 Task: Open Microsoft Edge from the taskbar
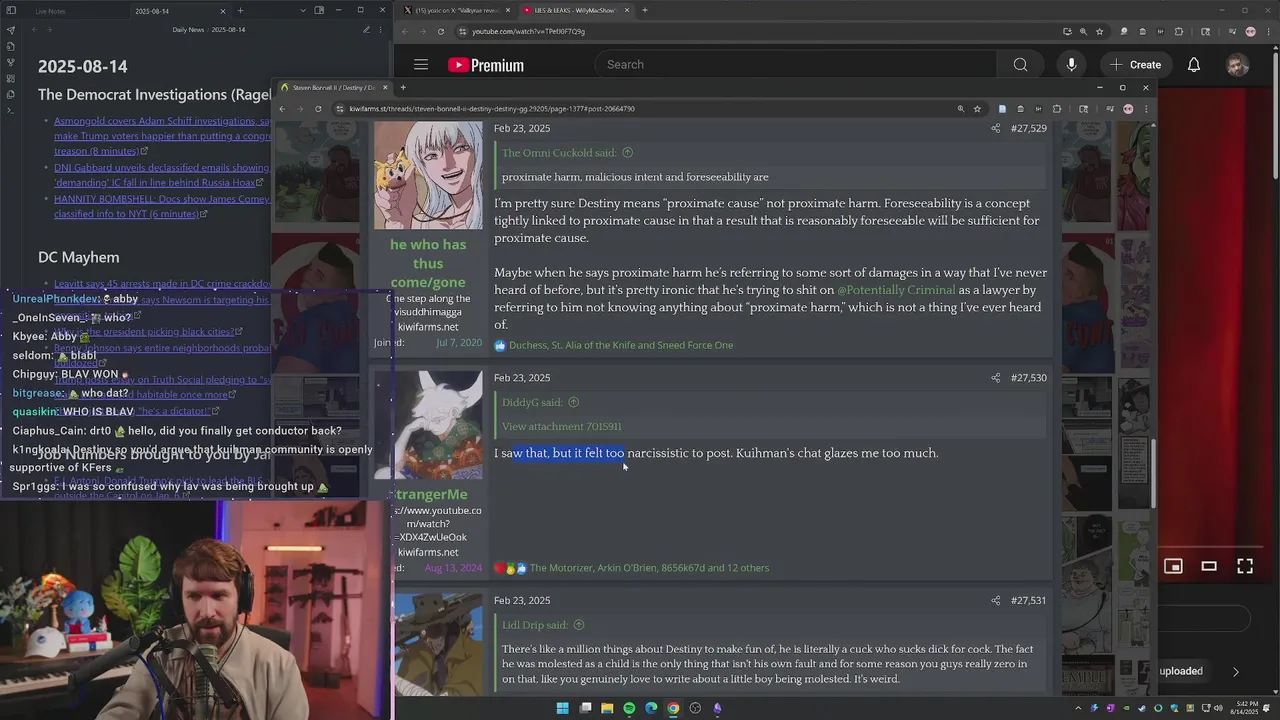[x=651, y=708]
